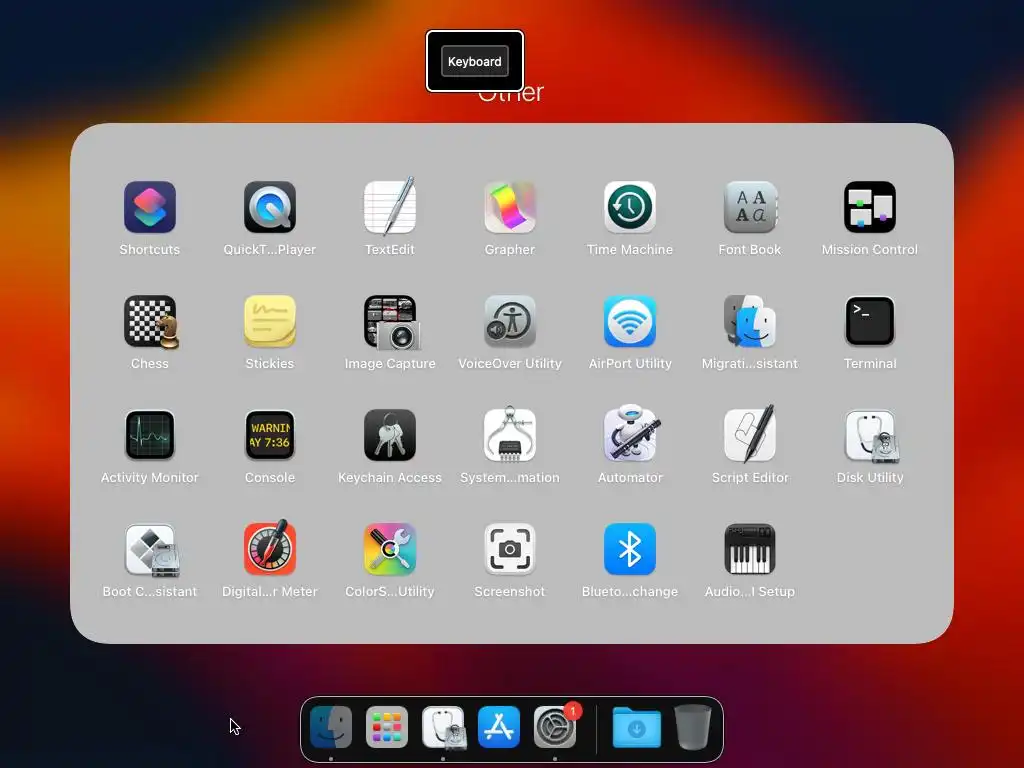The image size is (1024, 768).
Task: Open Migration Assistant
Action: click(750, 321)
